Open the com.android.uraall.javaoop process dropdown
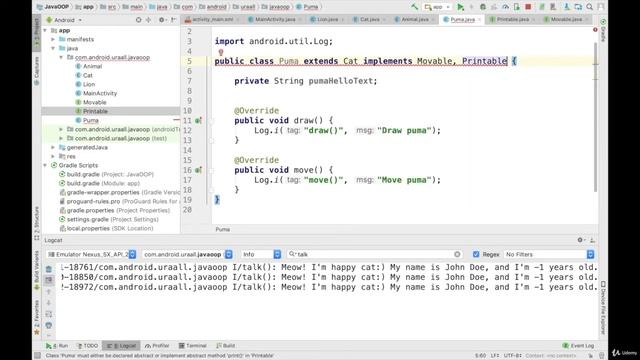The height and width of the screenshot is (360, 640). pyautogui.click(x=187, y=254)
